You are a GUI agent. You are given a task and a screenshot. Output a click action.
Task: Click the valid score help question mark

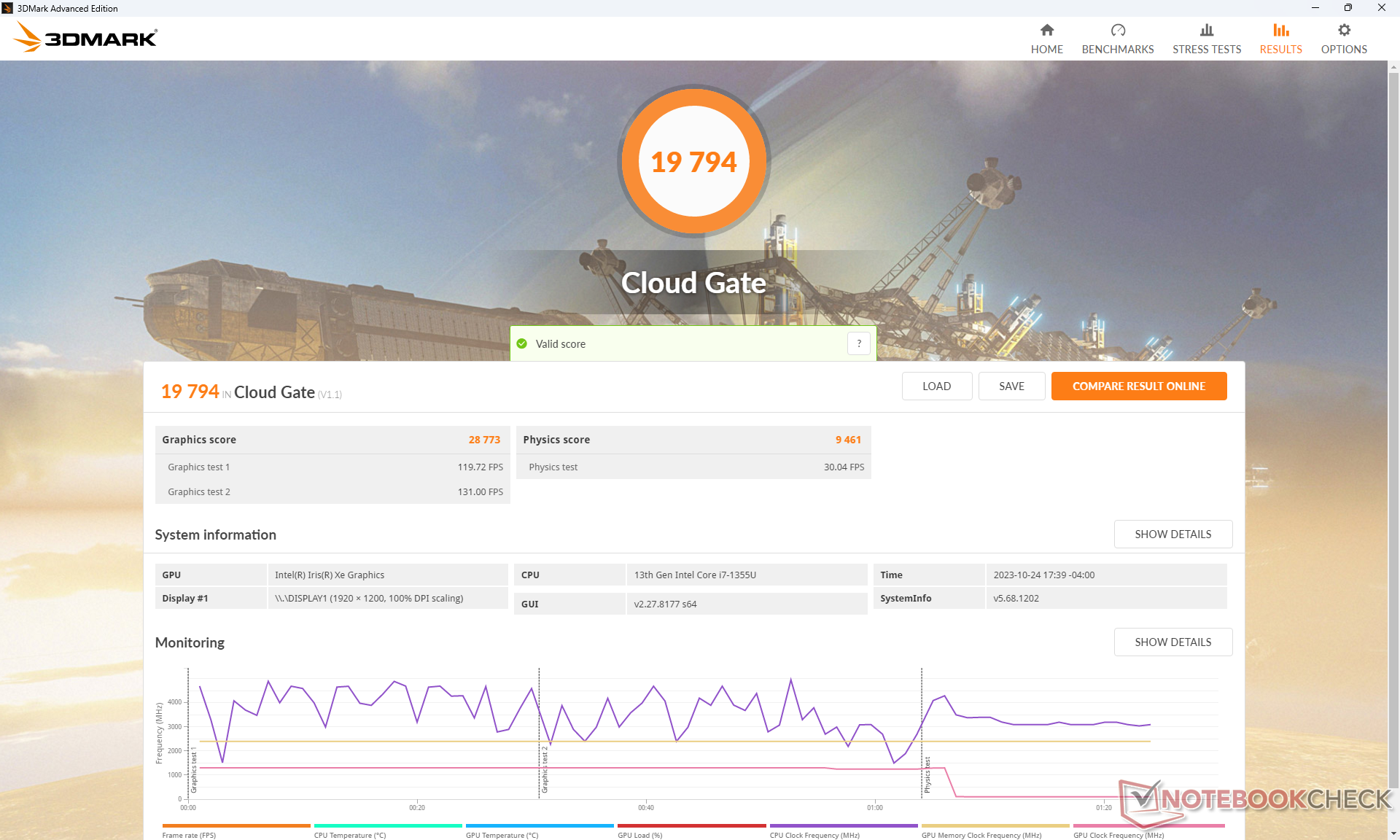858,343
